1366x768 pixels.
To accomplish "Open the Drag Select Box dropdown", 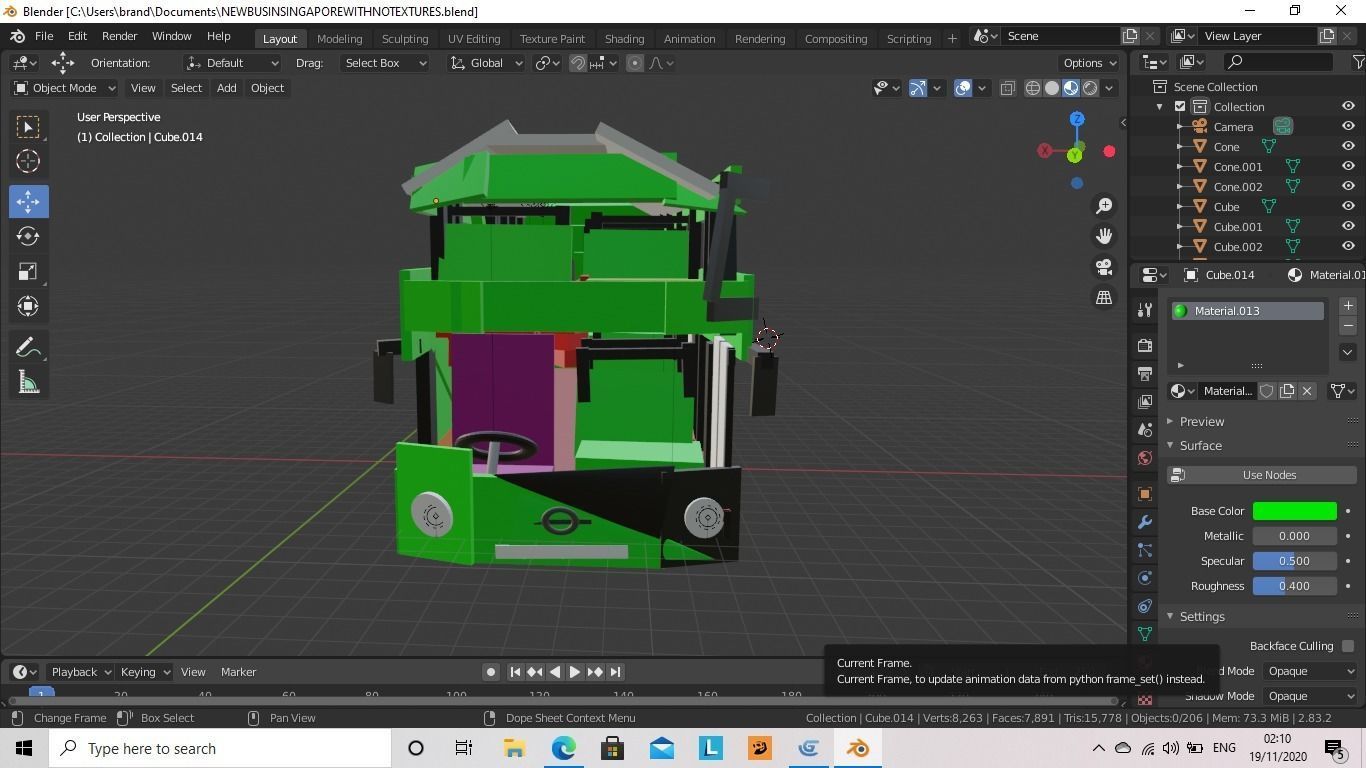I will [385, 63].
